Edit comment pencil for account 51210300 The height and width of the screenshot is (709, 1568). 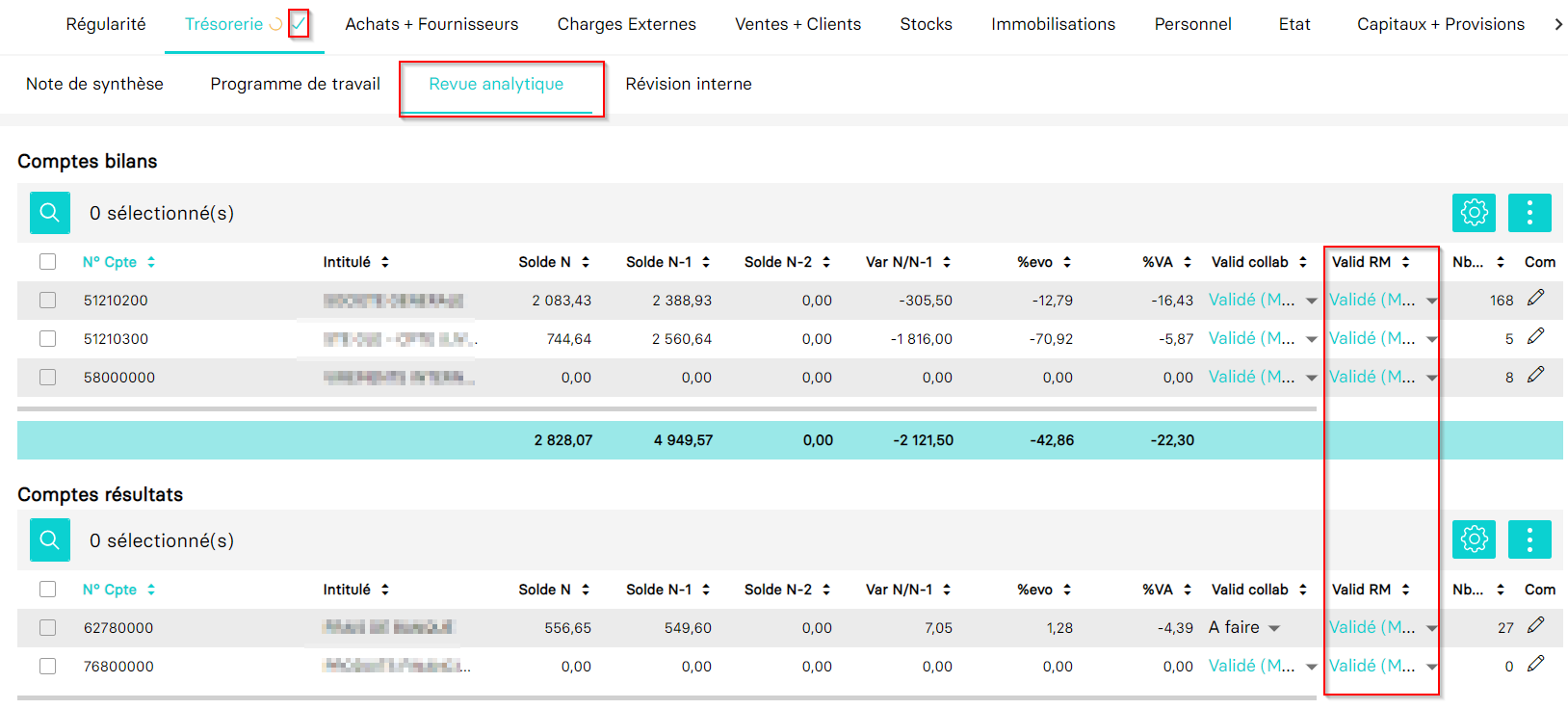coord(1536,336)
